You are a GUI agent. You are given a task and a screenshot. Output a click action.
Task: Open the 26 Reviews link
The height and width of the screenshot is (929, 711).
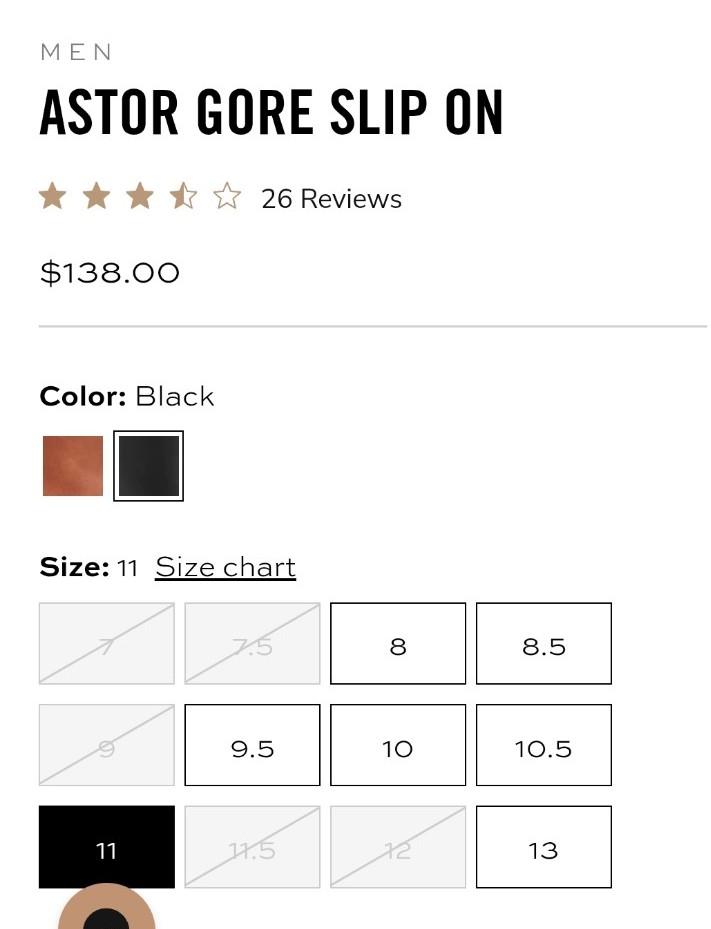pyautogui.click(x=331, y=199)
